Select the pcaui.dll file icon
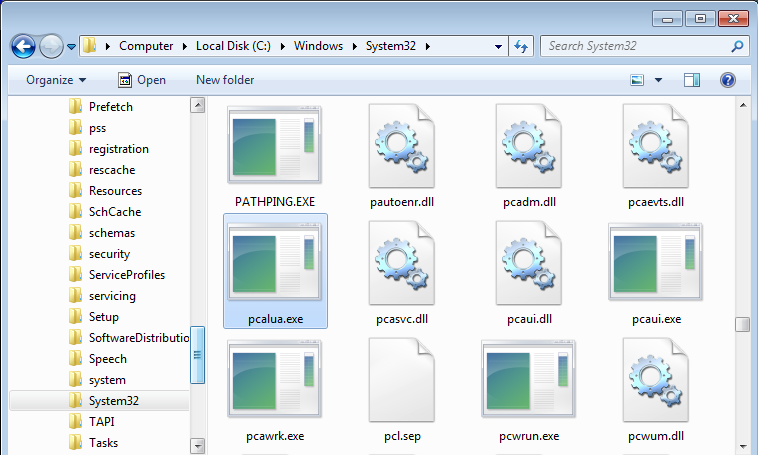This screenshot has width=758, height=455. 529,263
